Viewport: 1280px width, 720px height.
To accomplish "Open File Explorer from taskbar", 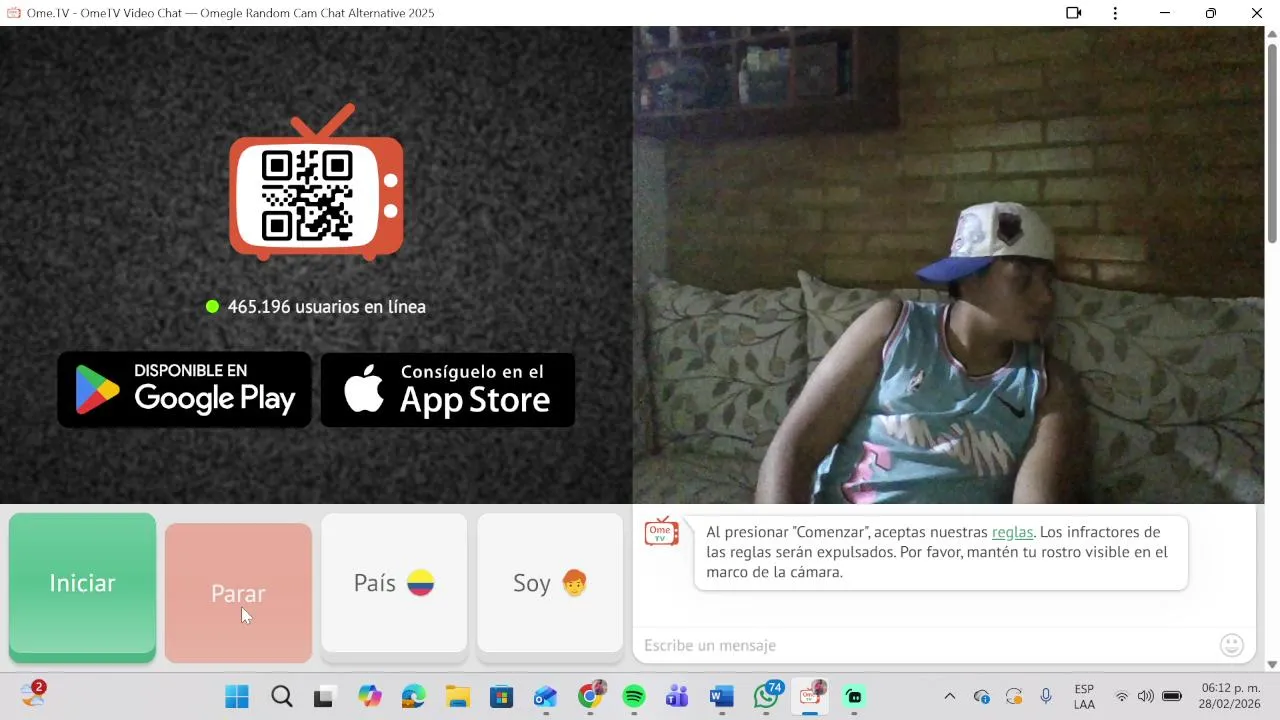I will (x=458, y=697).
